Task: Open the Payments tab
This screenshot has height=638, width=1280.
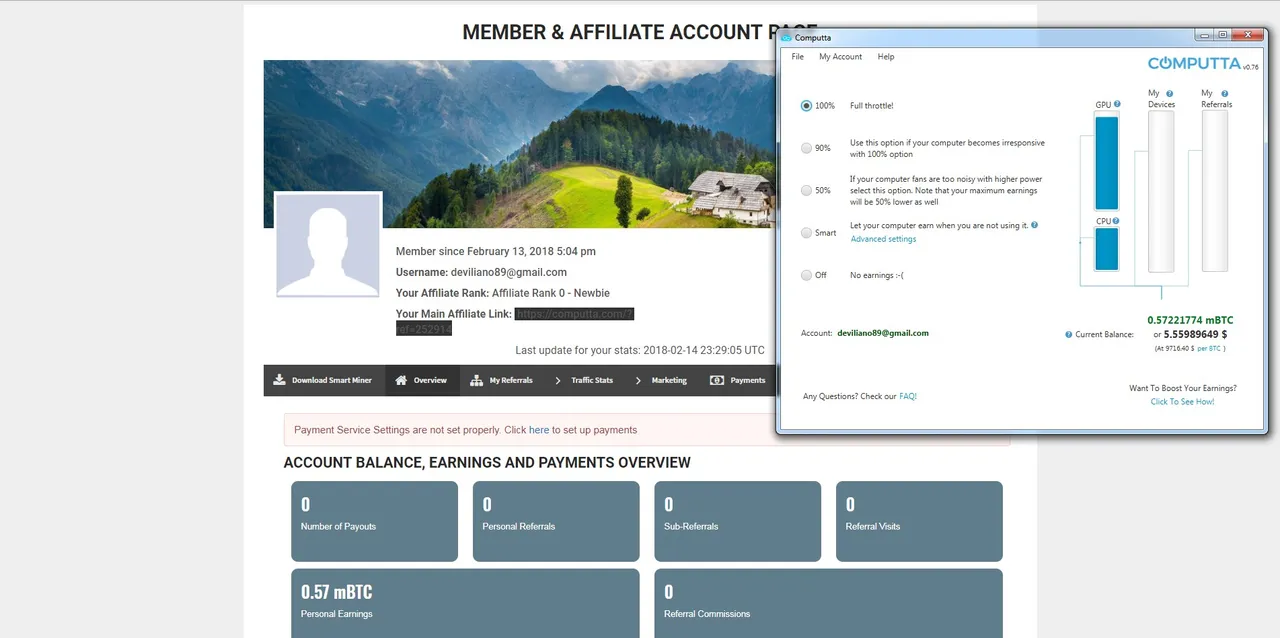Action: [x=738, y=380]
